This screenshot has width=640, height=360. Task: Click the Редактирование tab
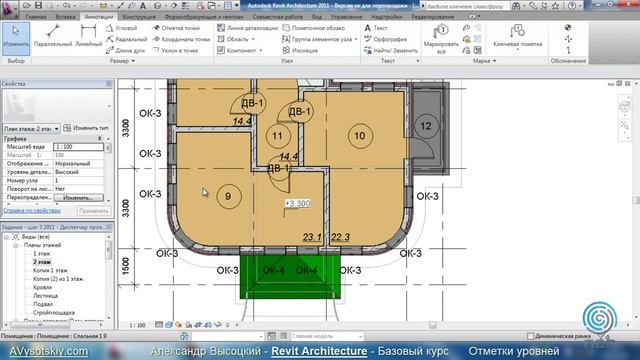(432, 17)
